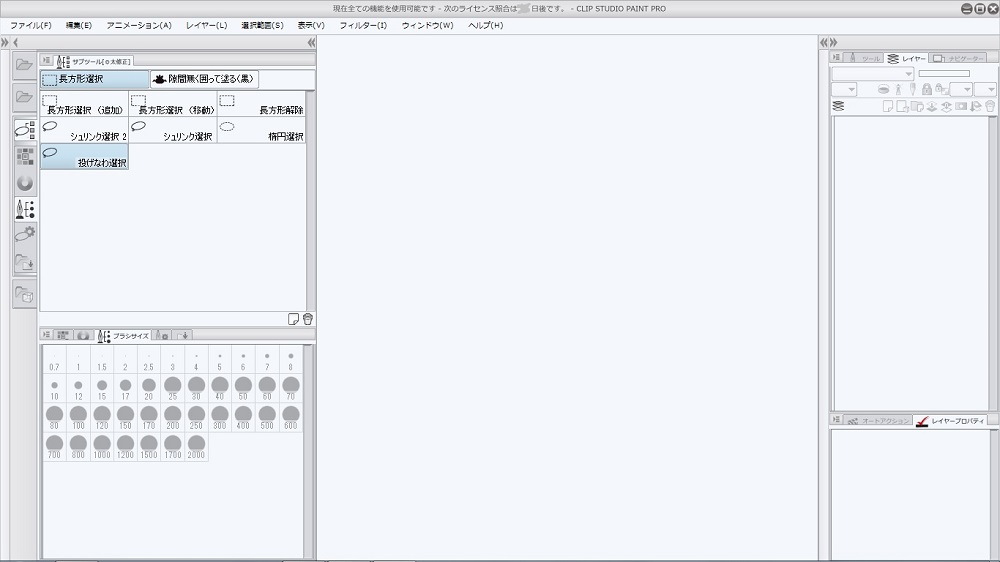Toggle set as draft layer

point(913,89)
